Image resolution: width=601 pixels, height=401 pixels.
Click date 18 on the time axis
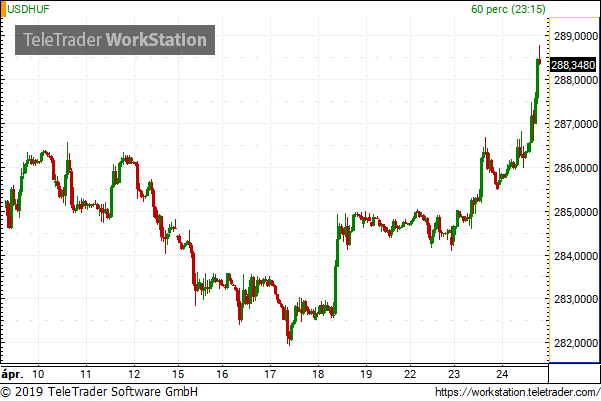[x=318, y=374]
